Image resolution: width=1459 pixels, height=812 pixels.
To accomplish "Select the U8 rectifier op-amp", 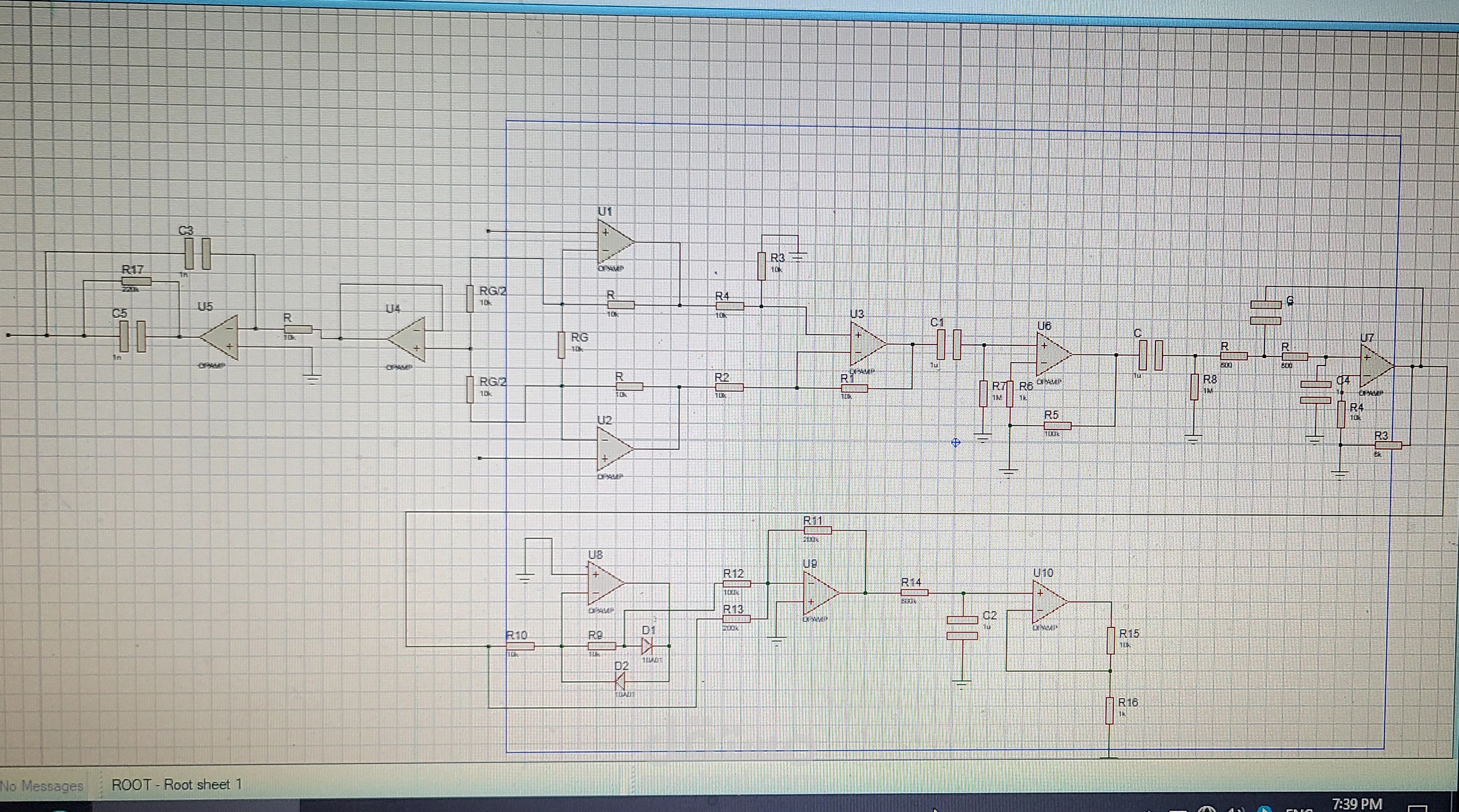I will [x=606, y=584].
